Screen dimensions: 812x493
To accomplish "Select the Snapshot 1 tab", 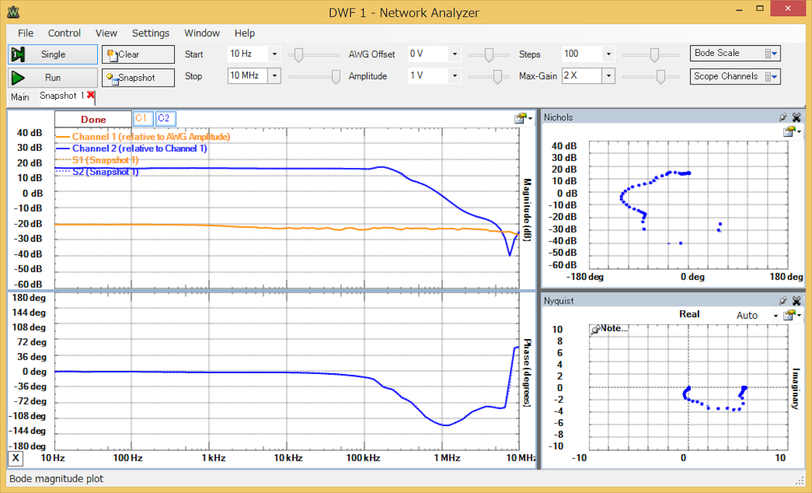I will pyautogui.click(x=62, y=96).
